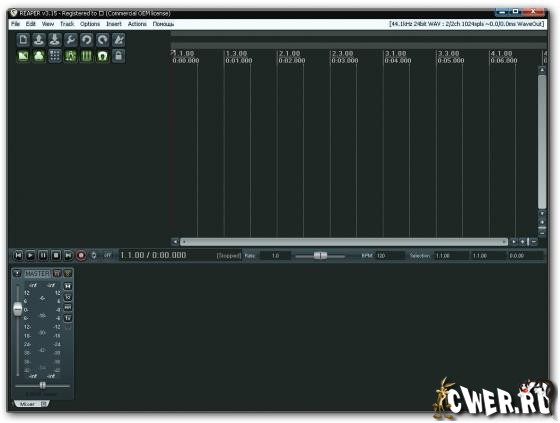Solo the master track

(68, 274)
